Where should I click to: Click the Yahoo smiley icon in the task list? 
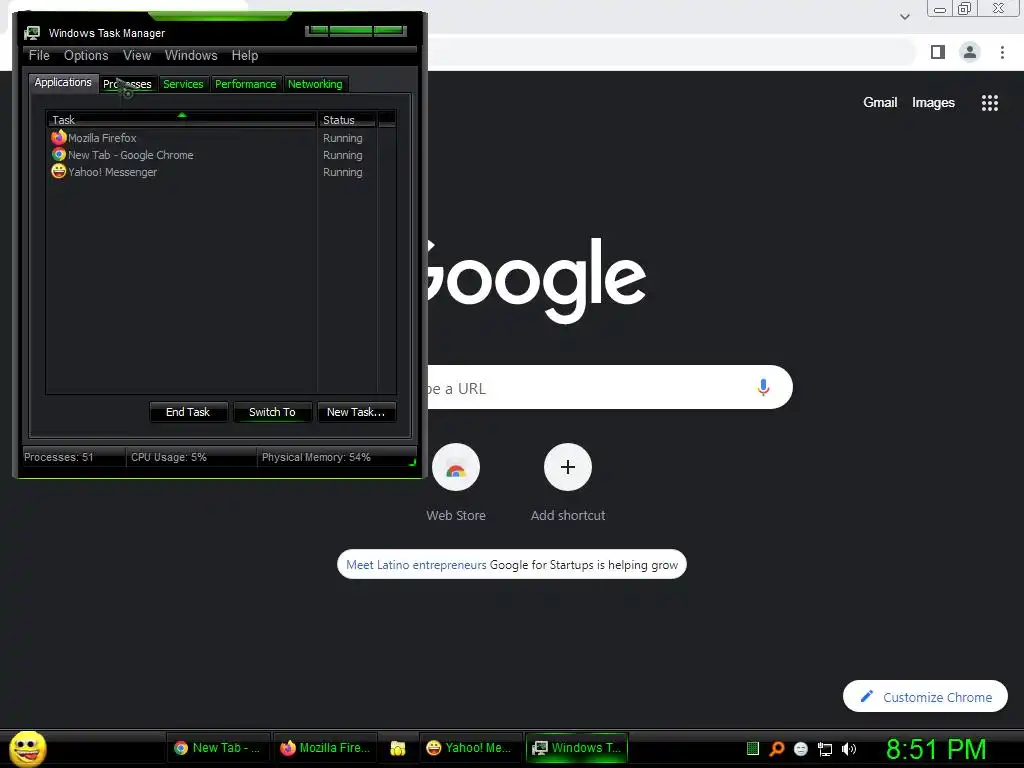[x=59, y=171]
